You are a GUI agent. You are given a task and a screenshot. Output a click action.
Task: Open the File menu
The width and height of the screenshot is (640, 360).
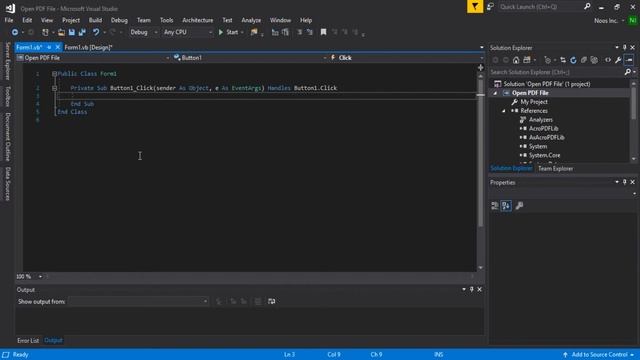click(x=9, y=20)
